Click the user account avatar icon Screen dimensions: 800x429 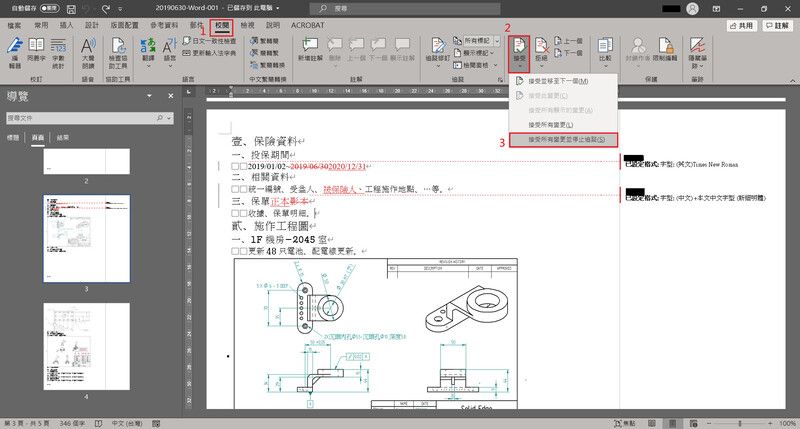click(x=692, y=9)
